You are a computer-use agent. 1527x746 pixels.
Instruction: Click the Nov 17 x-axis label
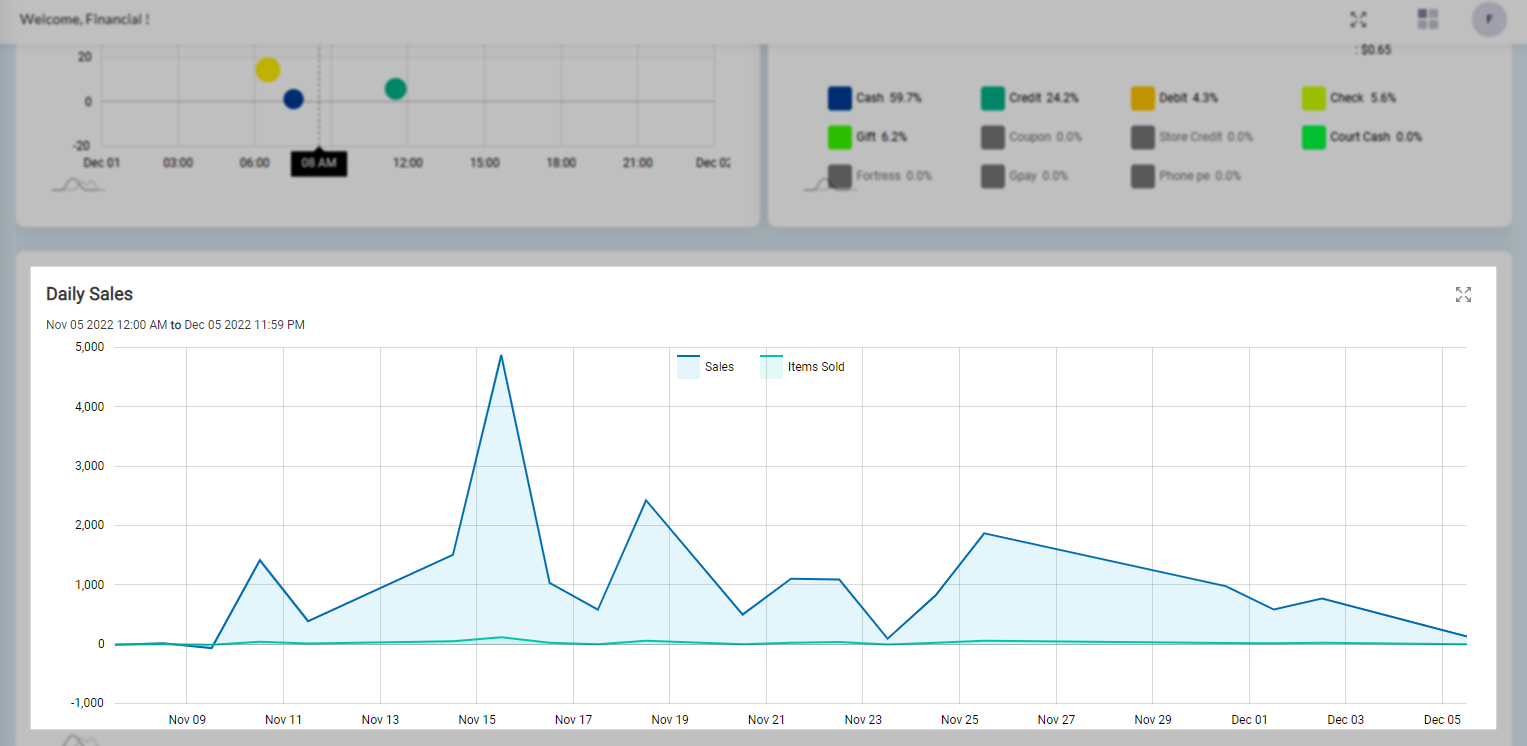[x=573, y=720]
